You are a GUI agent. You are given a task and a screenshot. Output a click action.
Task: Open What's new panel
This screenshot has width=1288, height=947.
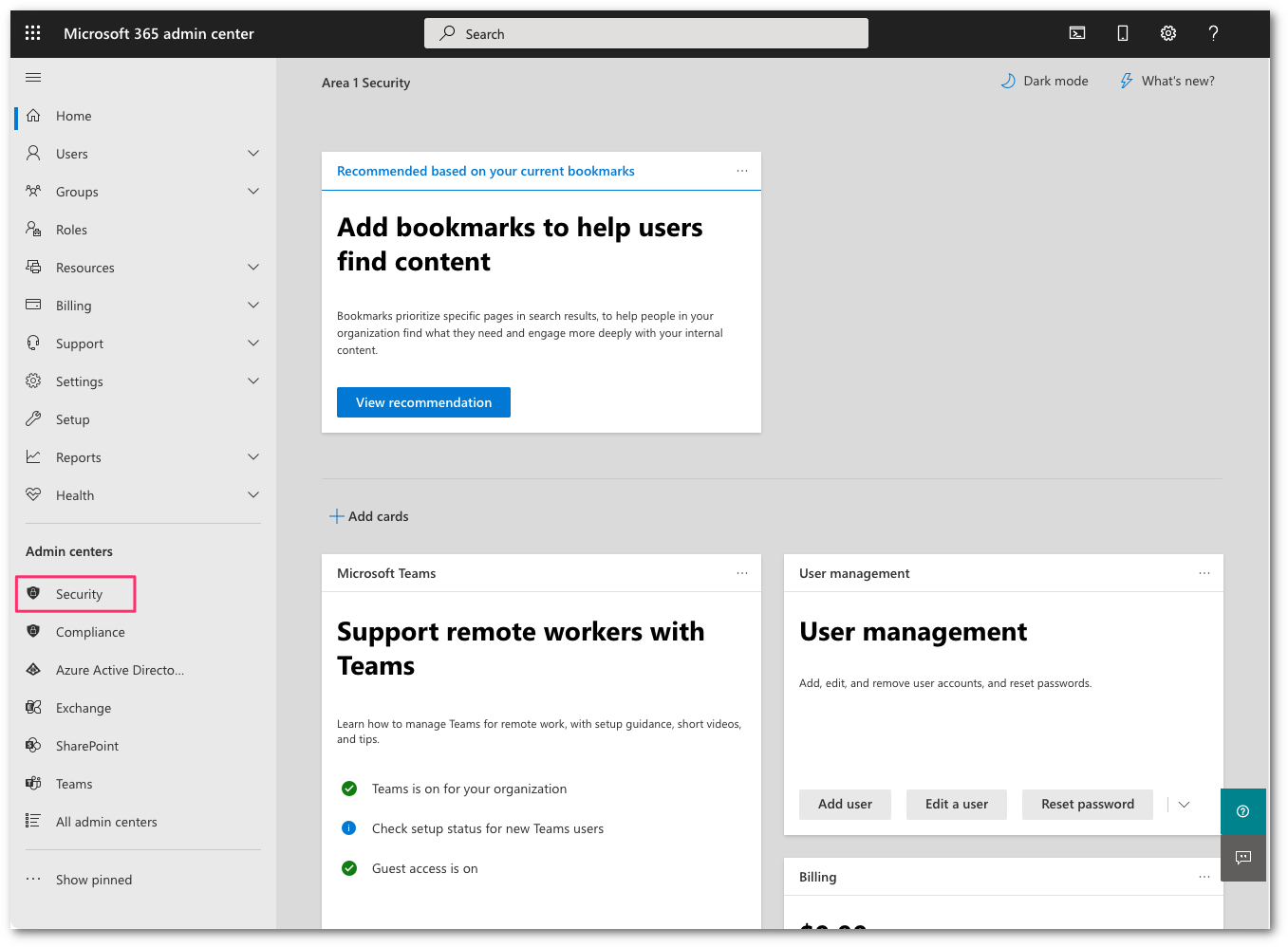tap(1167, 81)
